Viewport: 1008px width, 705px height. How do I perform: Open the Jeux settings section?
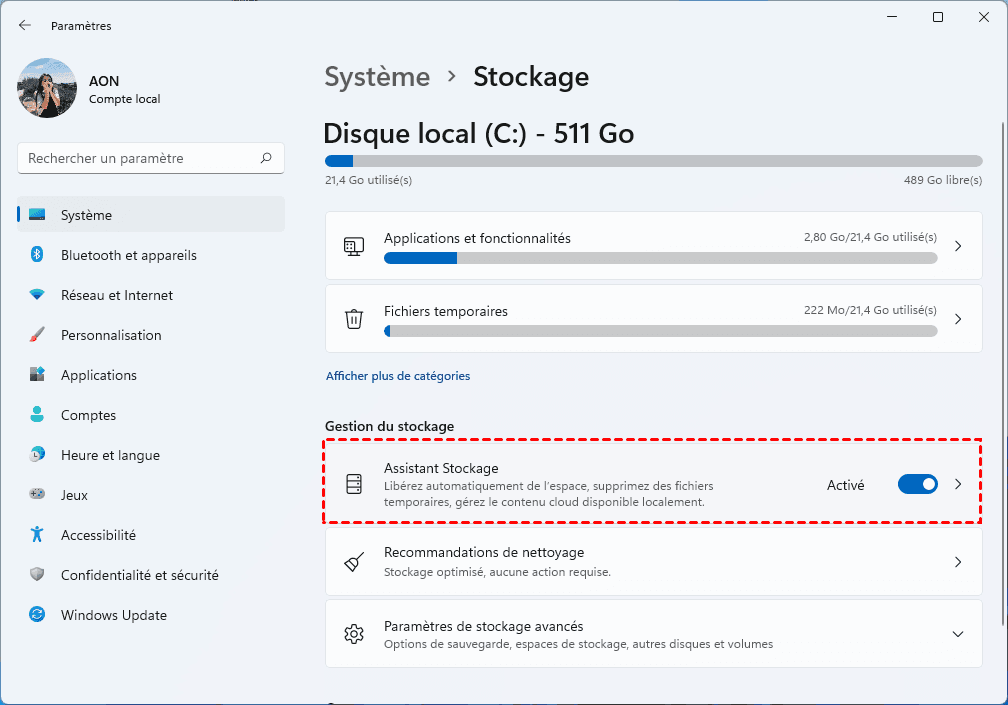[74, 495]
